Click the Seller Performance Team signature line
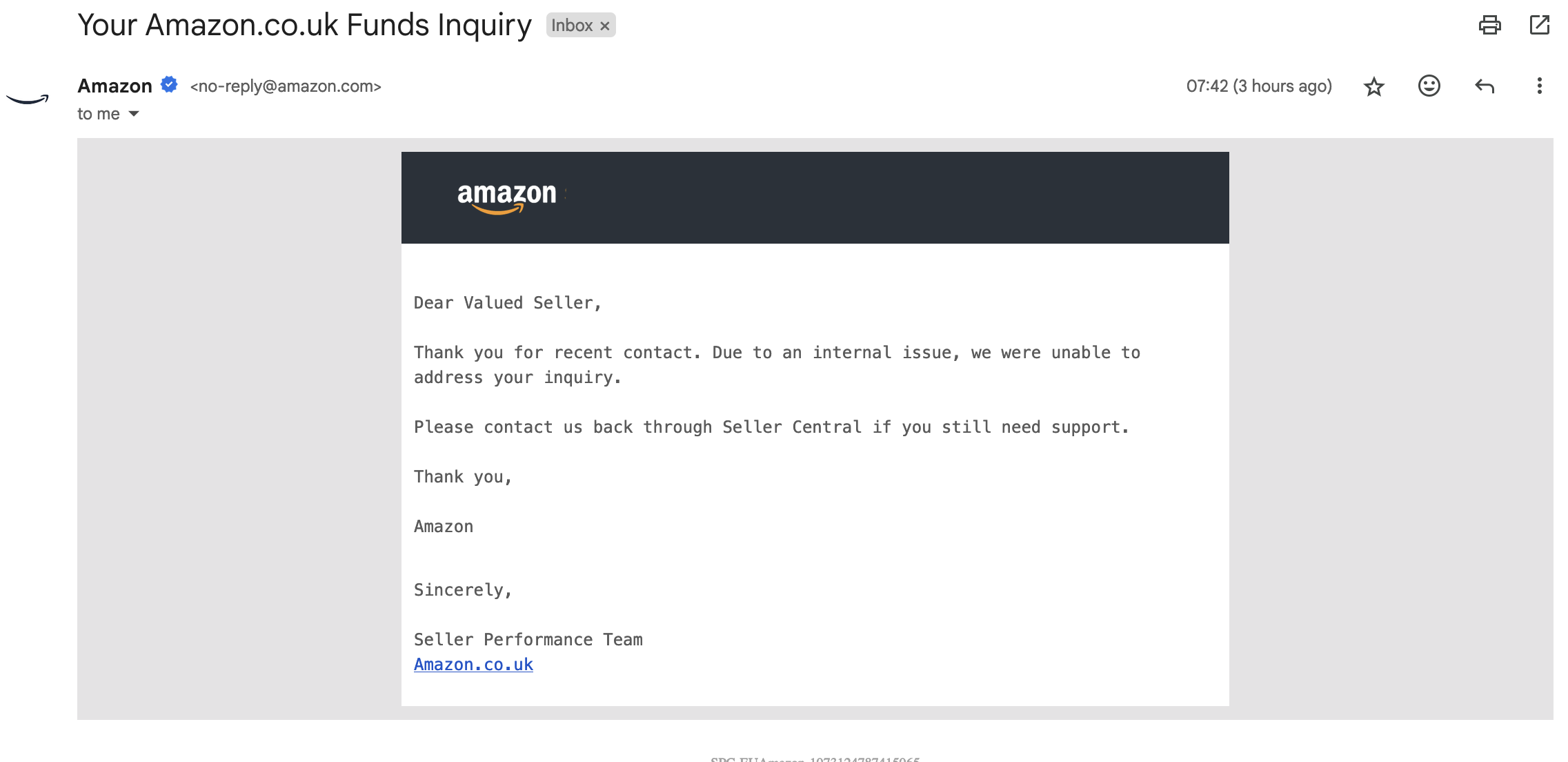1568x762 pixels. point(528,640)
